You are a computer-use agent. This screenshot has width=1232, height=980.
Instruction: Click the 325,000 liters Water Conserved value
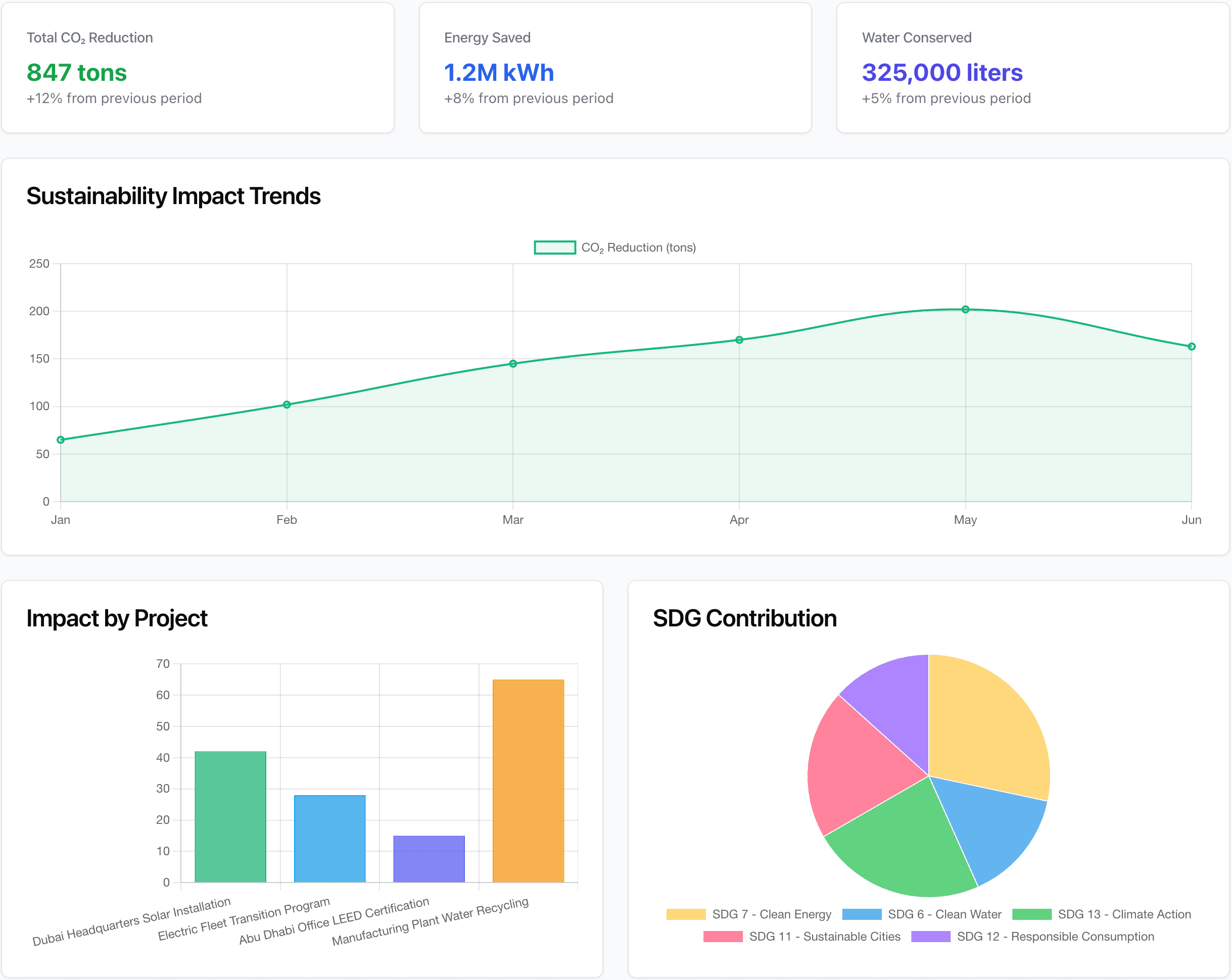tap(942, 73)
